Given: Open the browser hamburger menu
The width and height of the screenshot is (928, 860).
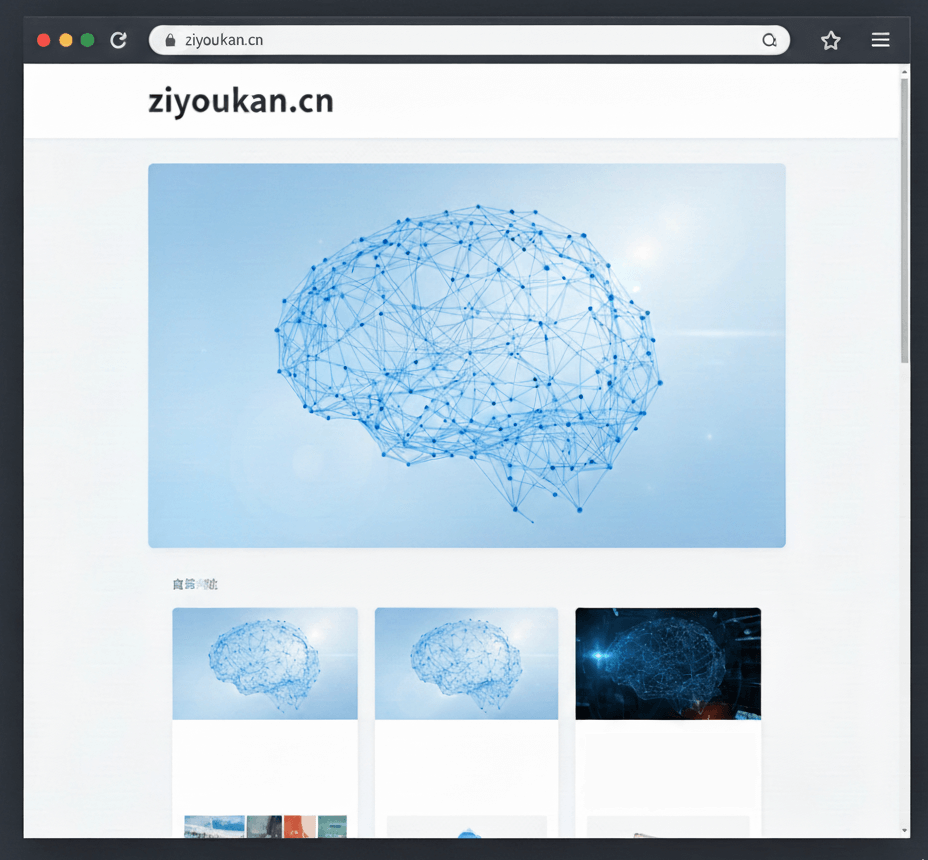Looking at the screenshot, I should [x=880, y=40].
